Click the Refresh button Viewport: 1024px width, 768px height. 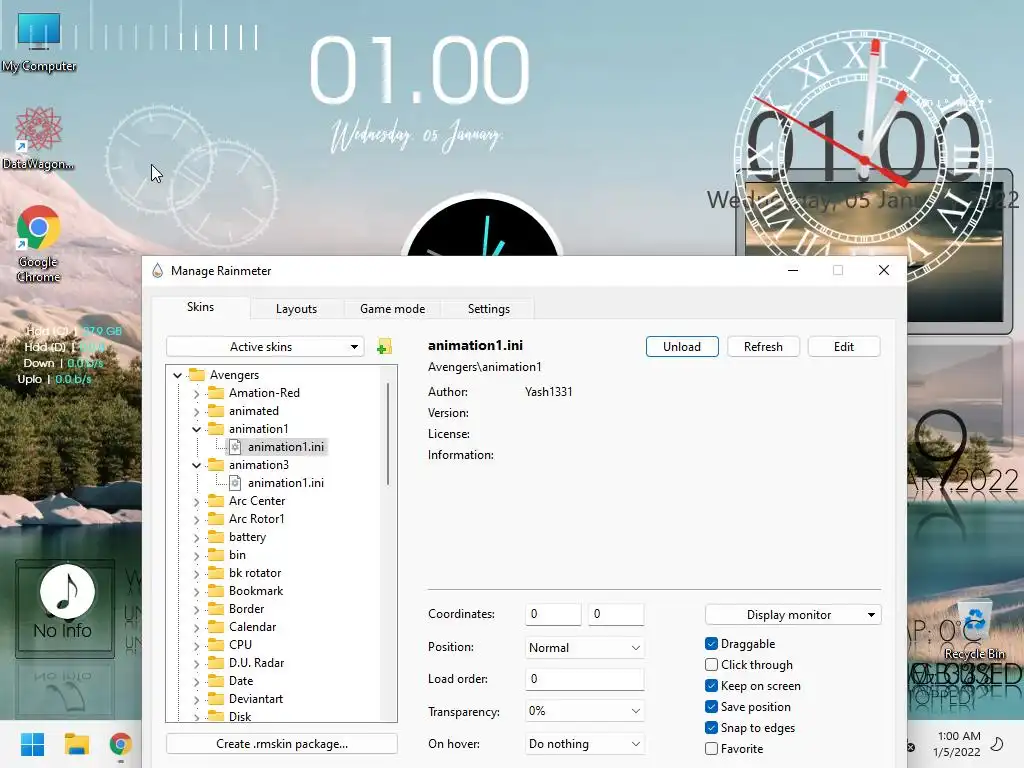[x=763, y=347]
